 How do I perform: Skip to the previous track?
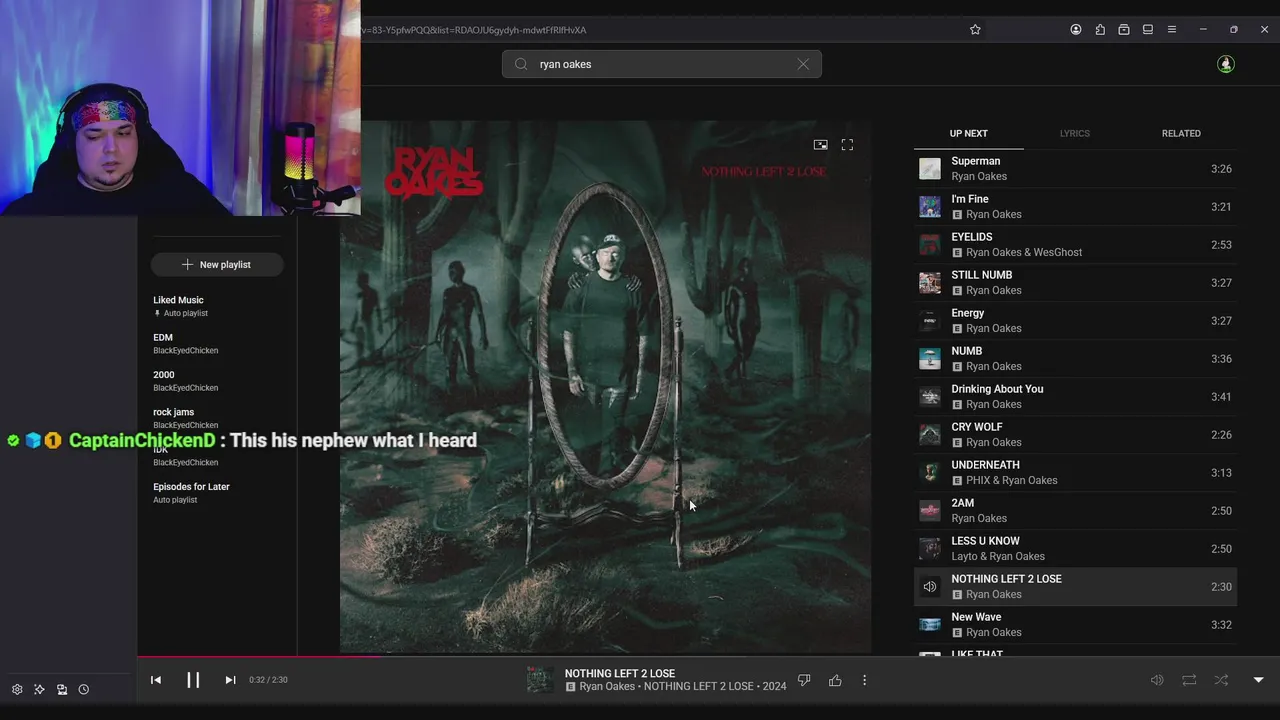[156, 680]
